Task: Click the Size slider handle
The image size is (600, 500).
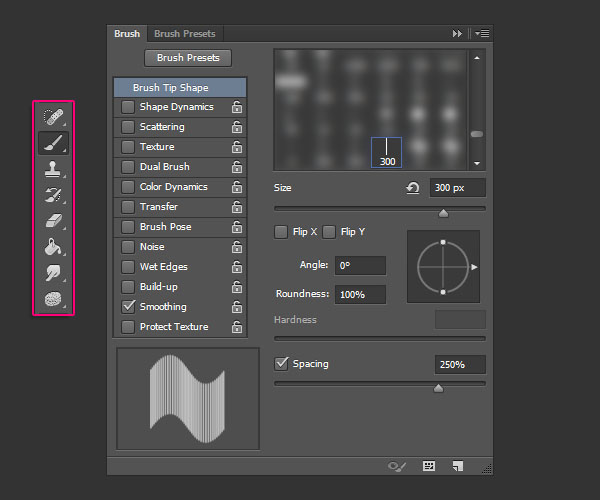Action: pos(443,213)
